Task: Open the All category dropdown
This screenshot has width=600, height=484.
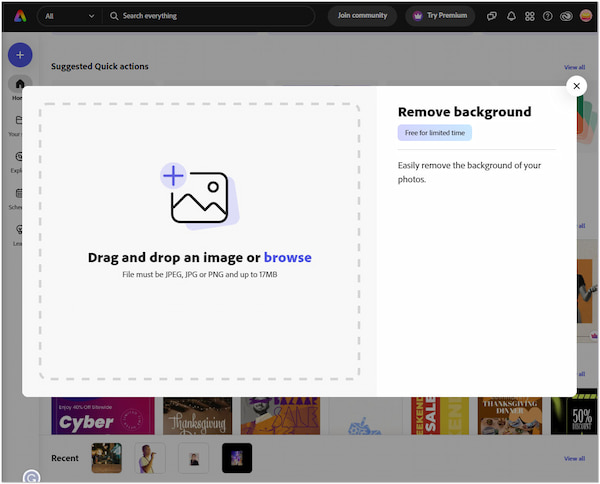Action: 70,16
